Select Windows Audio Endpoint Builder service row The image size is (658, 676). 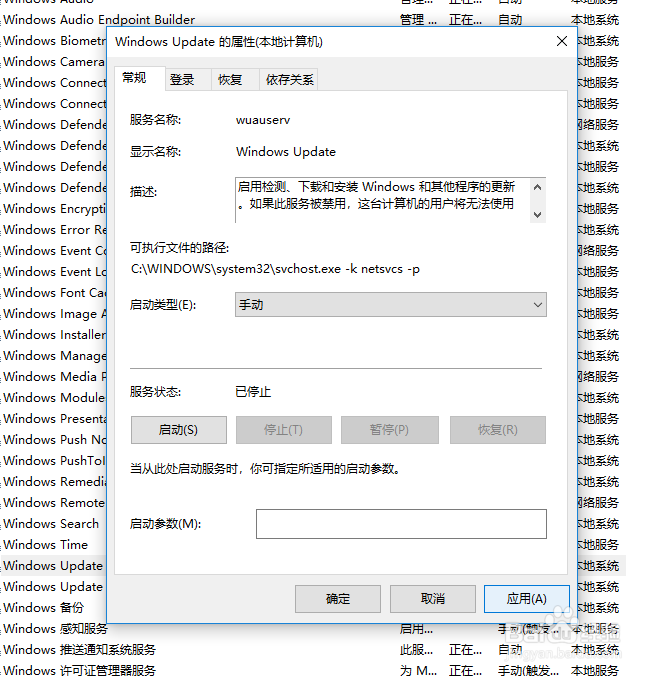point(99,20)
